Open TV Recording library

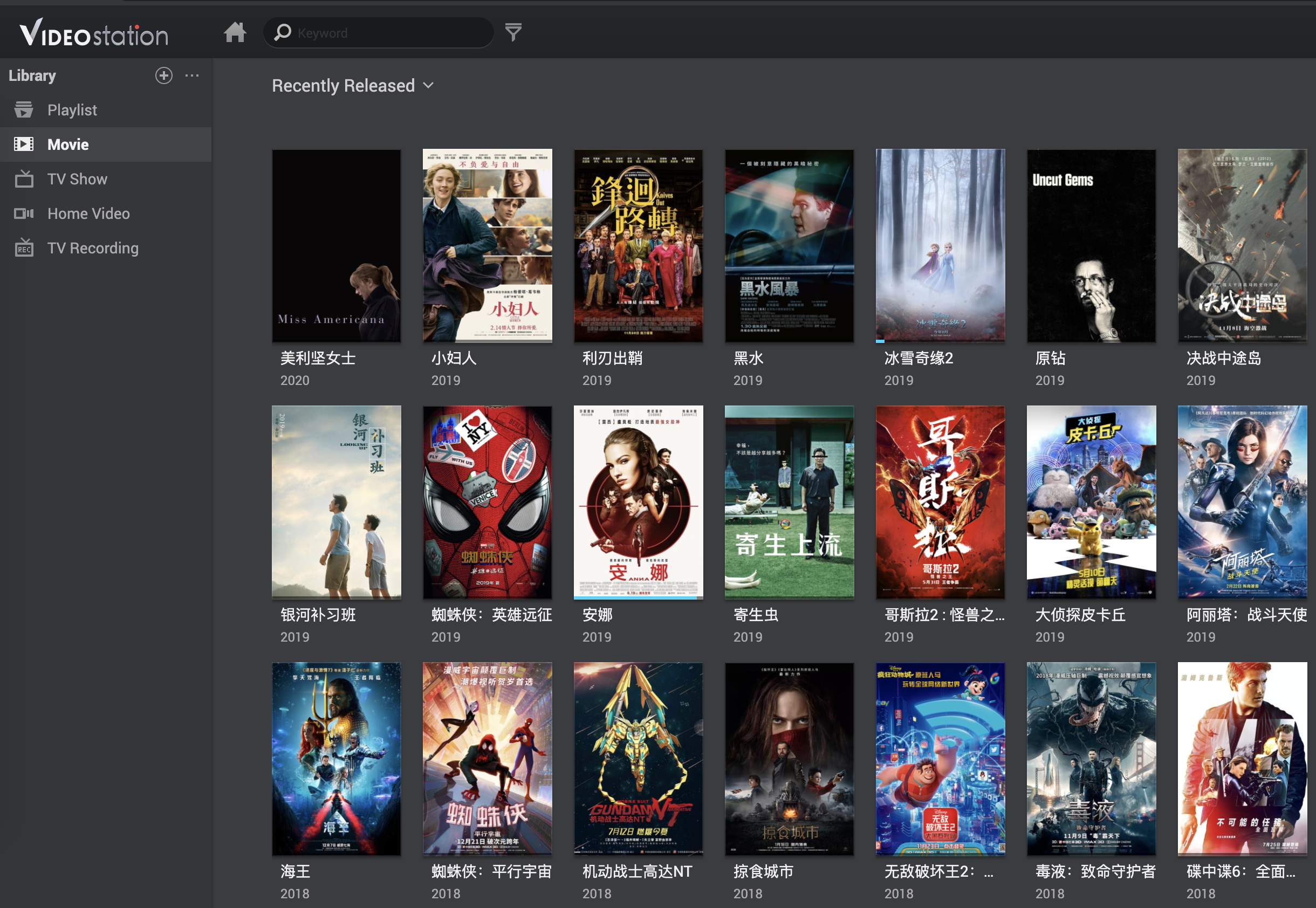tap(106, 247)
